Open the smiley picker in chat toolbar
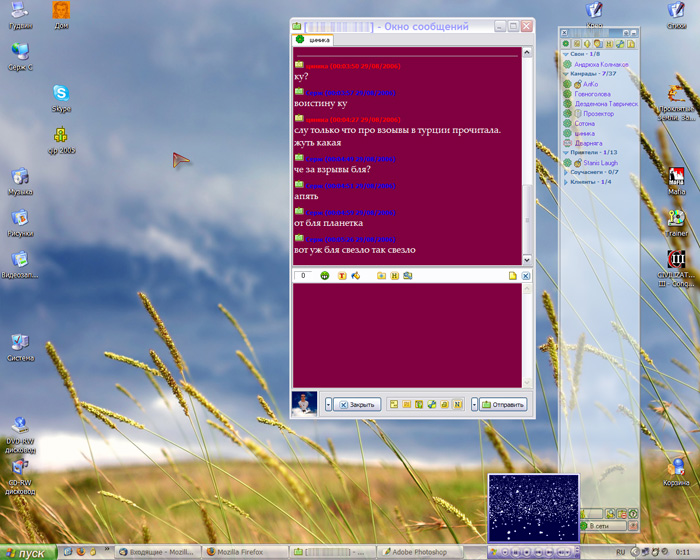 pyautogui.click(x=325, y=275)
